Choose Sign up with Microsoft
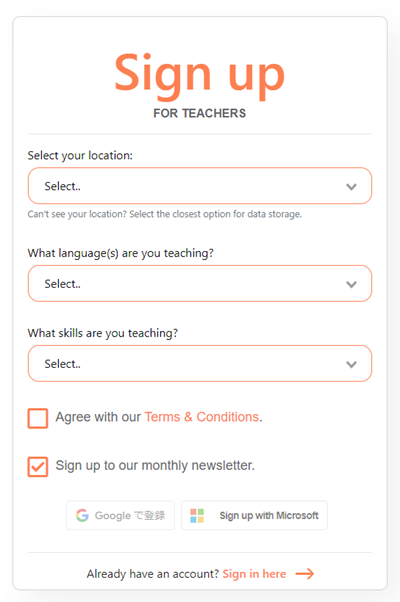This screenshot has height=602, width=400. click(x=254, y=515)
